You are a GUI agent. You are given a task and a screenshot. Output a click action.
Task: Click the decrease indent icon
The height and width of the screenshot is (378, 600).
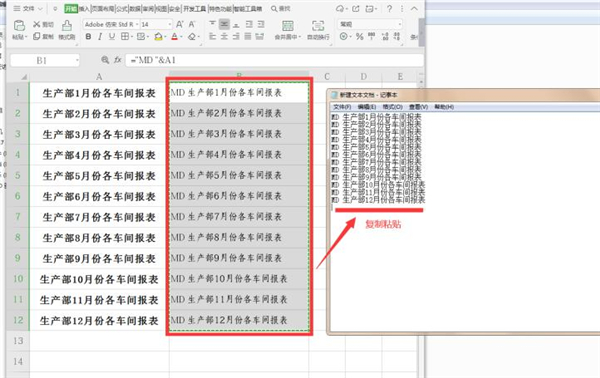[x=249, y=24]
